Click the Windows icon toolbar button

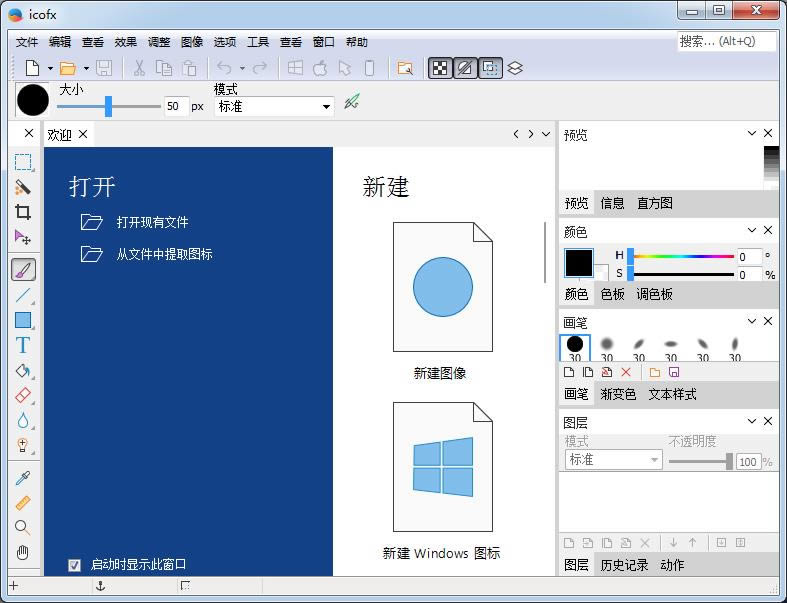(295, 68)
